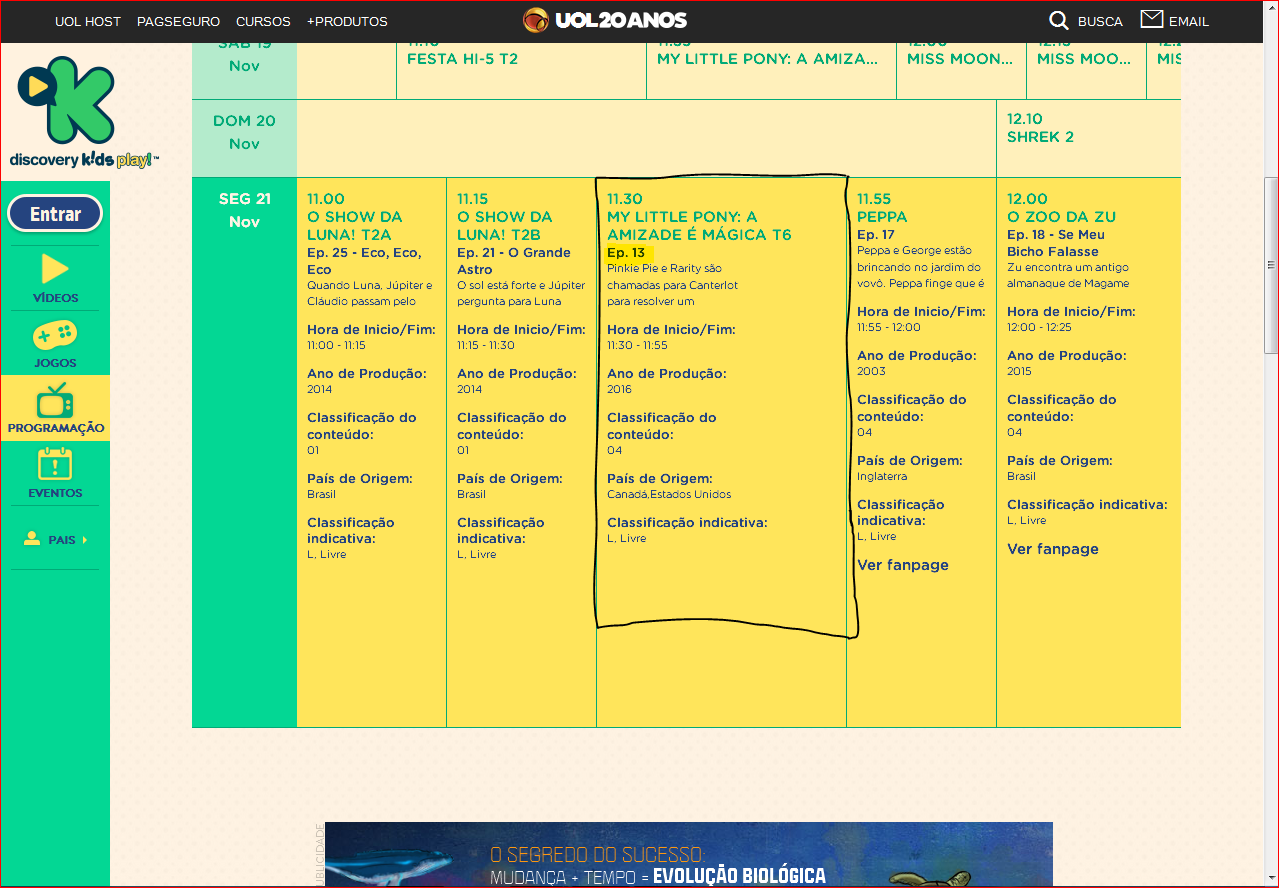Open the Vídeos play icon
The height and width of the screenshot is (888, 1279).
click(55, 269)
